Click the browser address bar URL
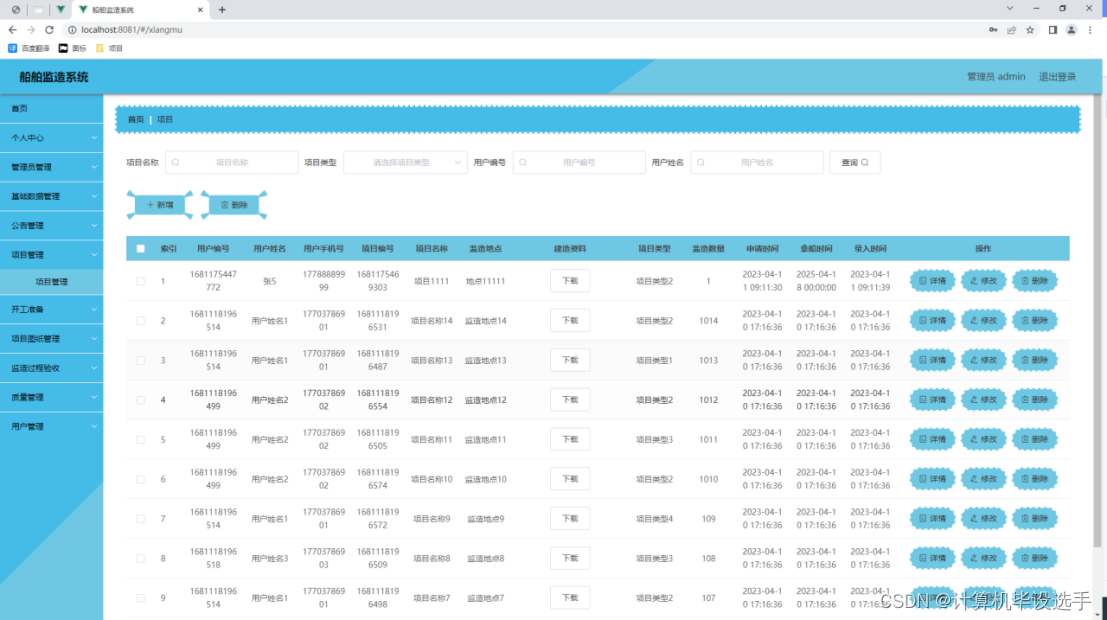1107x620 pixels. tap(131, 30)
